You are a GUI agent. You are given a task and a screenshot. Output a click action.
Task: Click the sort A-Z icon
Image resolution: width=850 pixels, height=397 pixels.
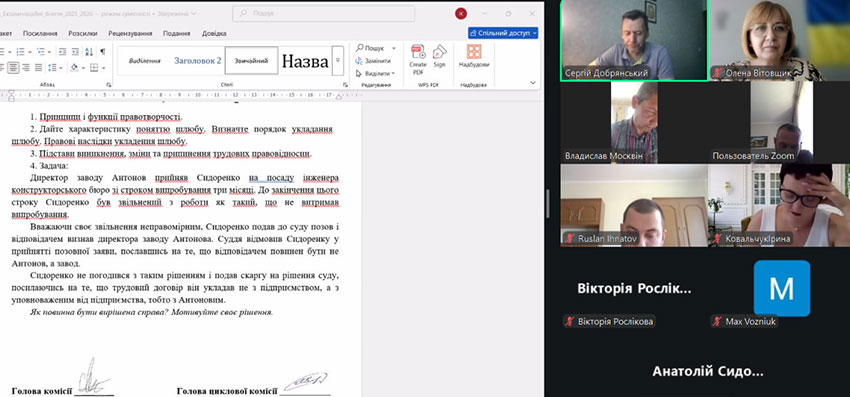[x=89, y=52]
